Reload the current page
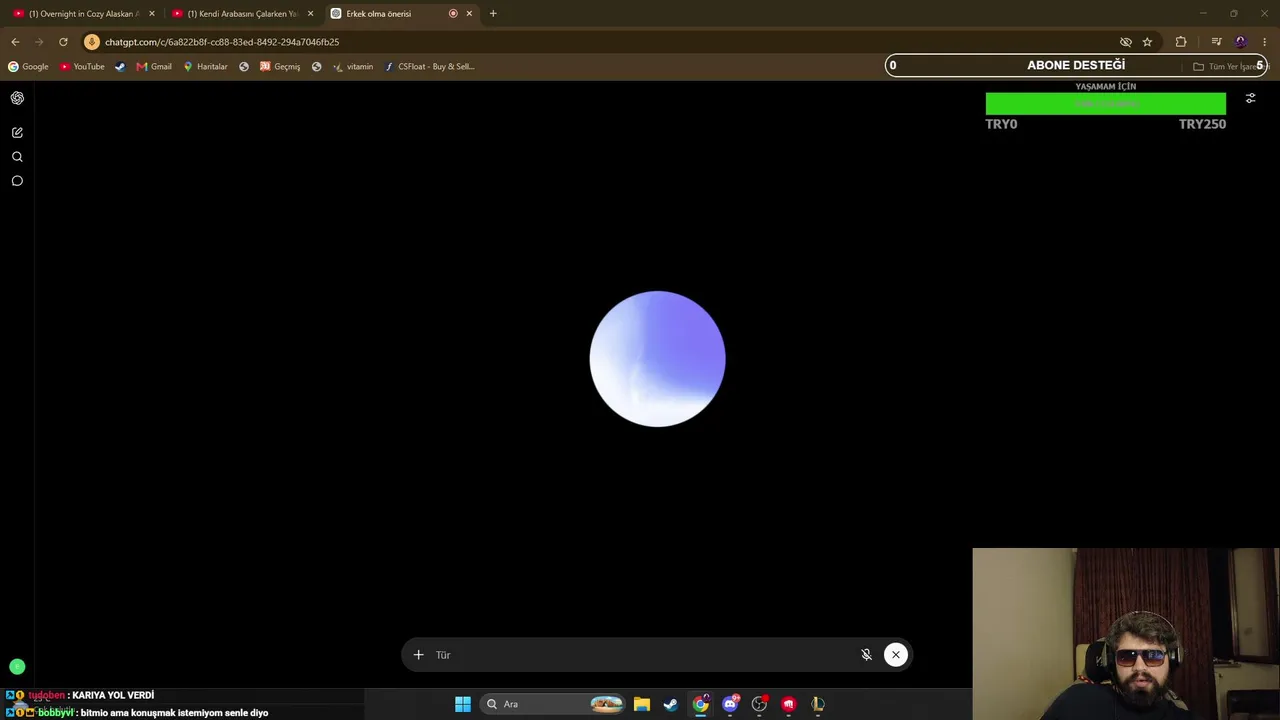The width and height of the screenshot is (1280, 720). (63, 42)
